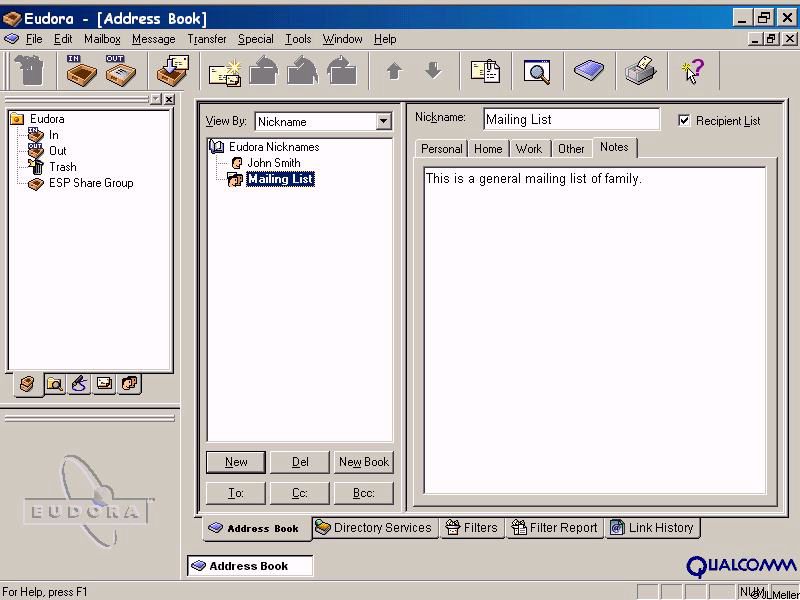Click the New nickname button
The width and height of the screenshot is (800, 600).
[x=236, y=462]
